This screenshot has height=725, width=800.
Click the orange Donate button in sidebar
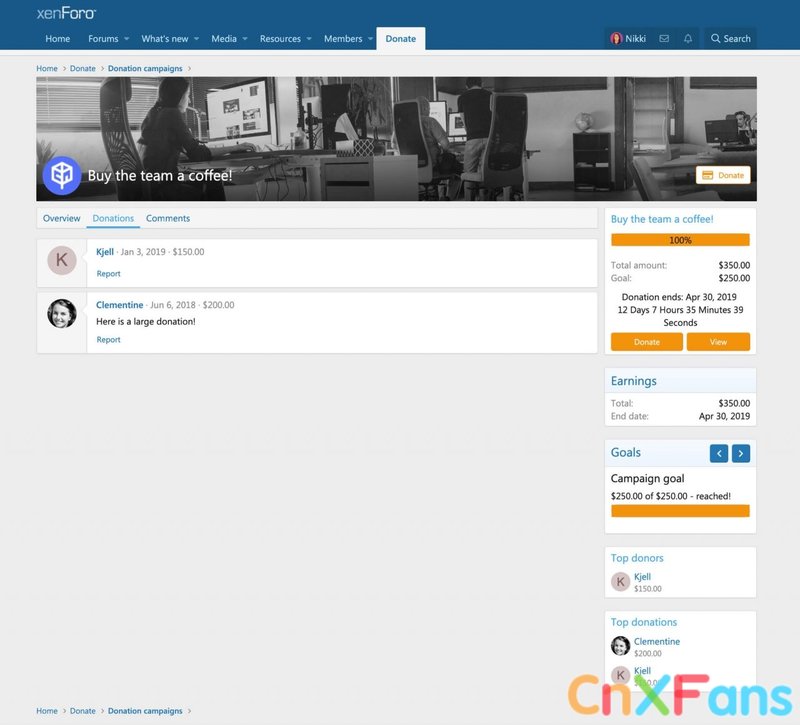click(646, 342)
